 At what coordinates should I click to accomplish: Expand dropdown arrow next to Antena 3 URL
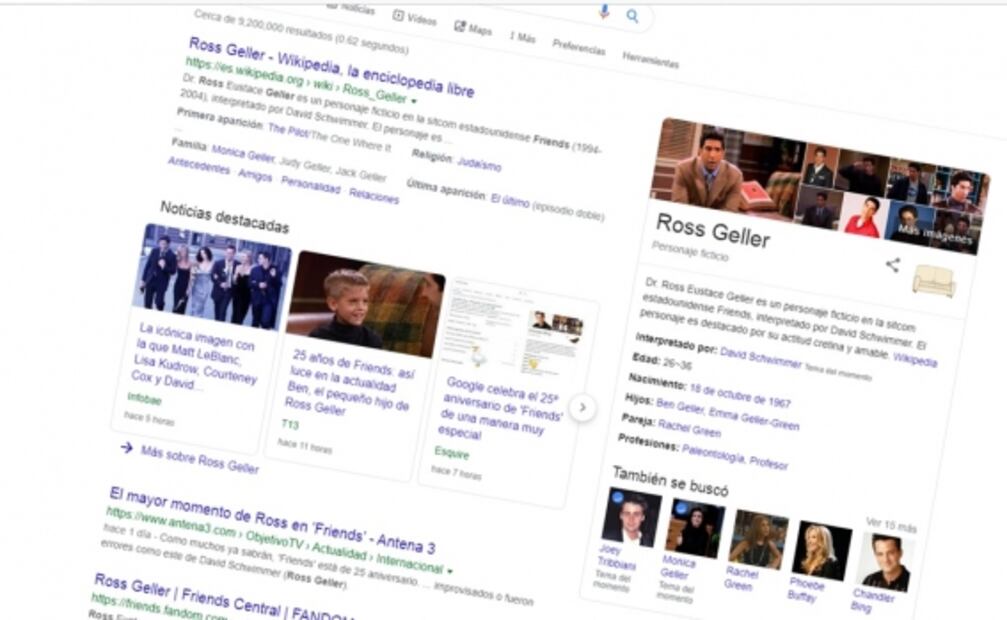(x=450, y=570)
